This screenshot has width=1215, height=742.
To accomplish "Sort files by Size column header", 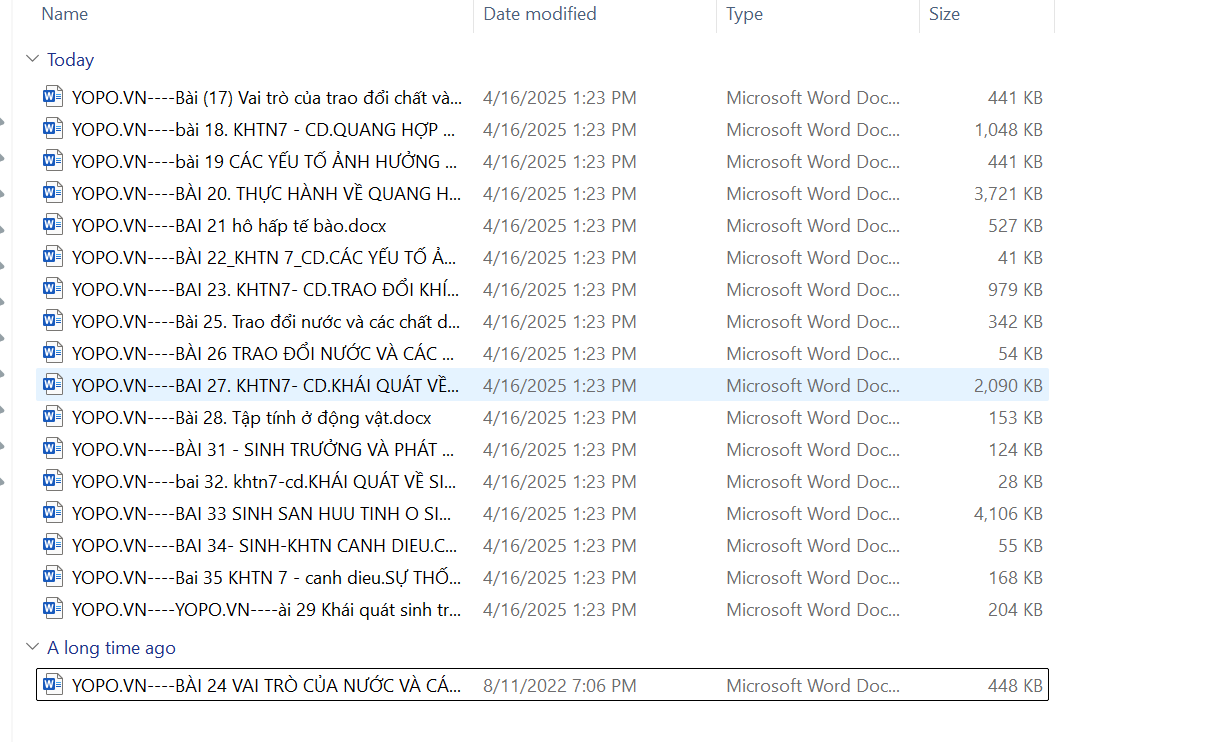I will pyautogui.click(x=944, y=14).
